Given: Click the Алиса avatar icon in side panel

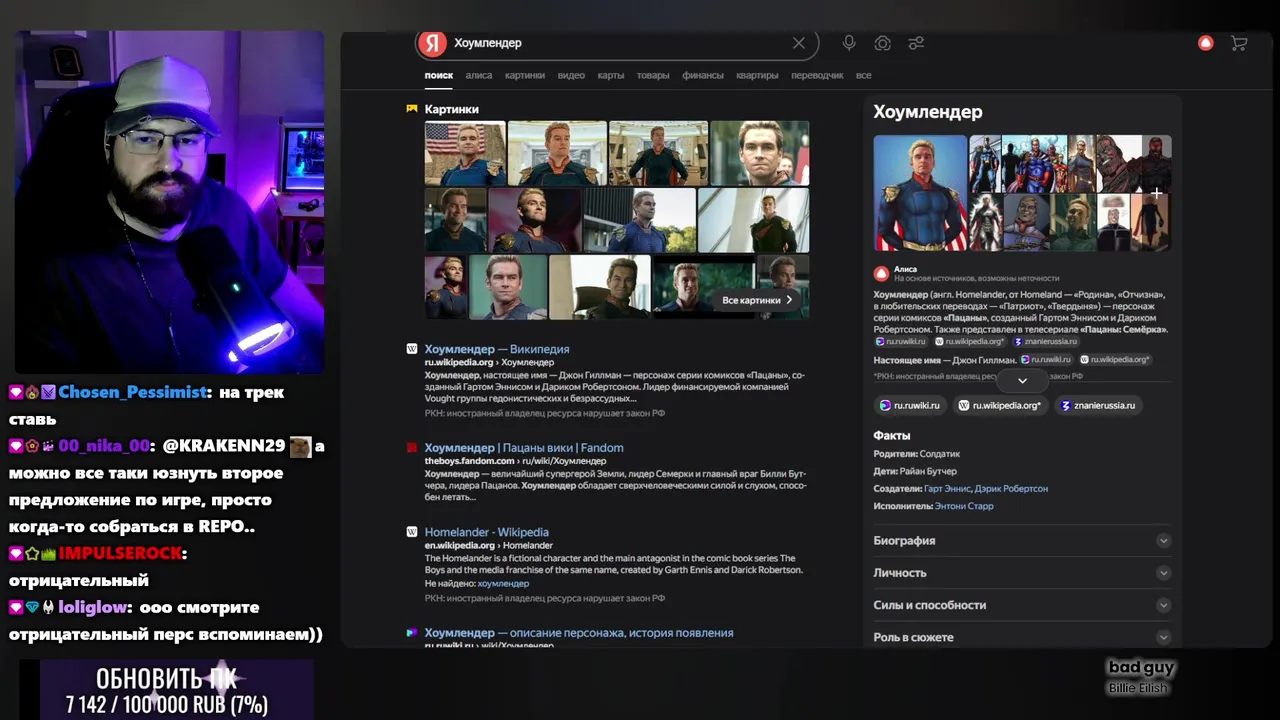Looking at the screenshot, I should click(881, 273).
